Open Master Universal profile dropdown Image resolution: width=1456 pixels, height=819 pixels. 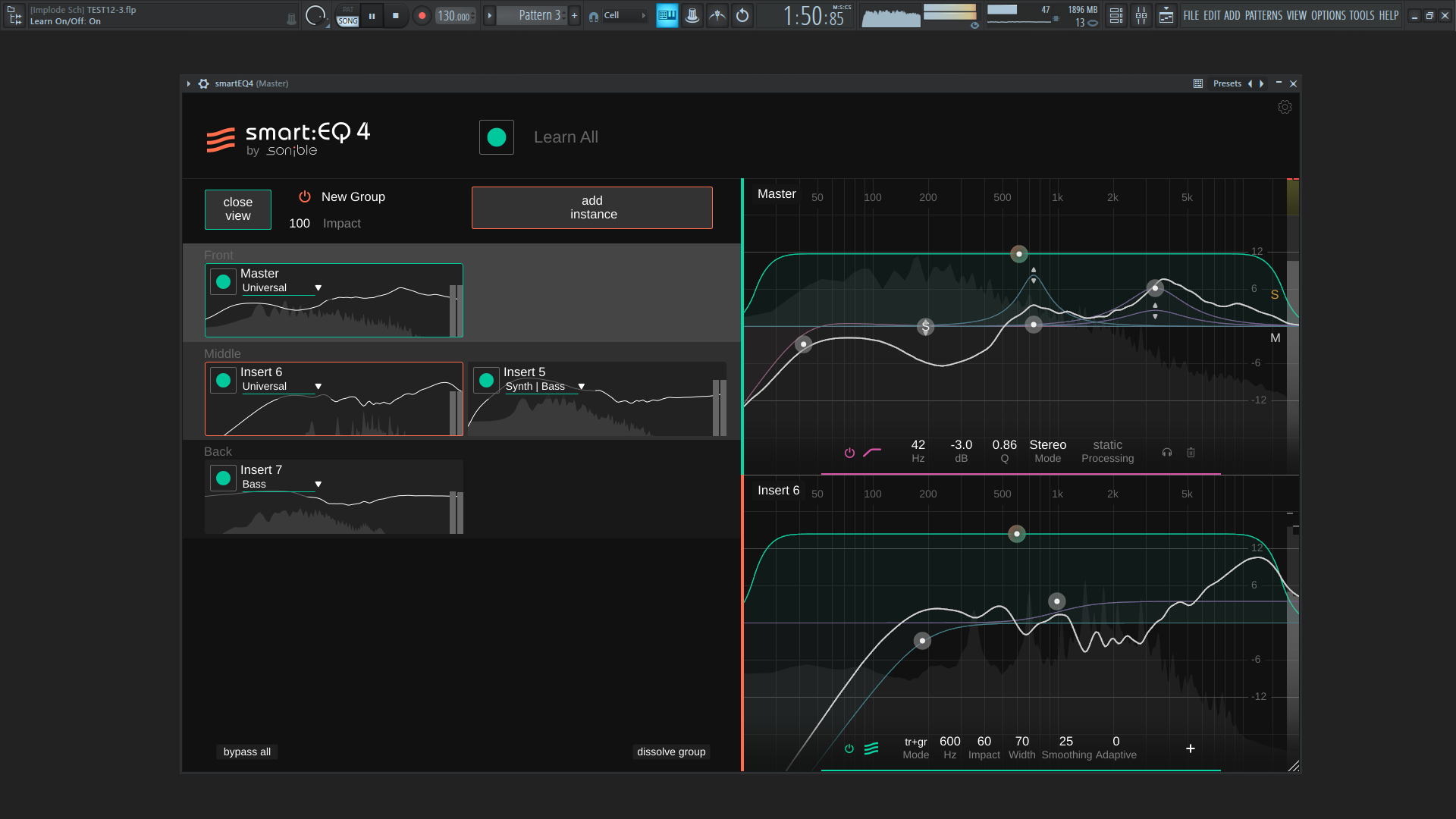[282, 288]
